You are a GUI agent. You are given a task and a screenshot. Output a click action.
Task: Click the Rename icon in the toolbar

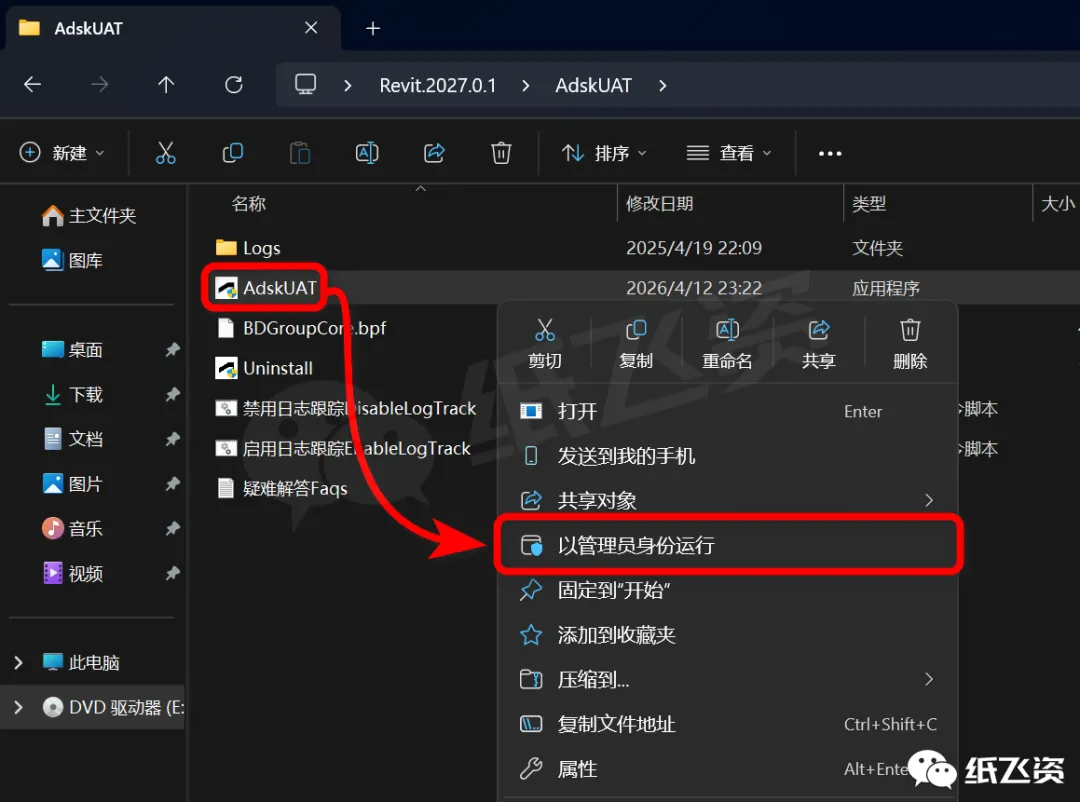(x=367, y=153)
